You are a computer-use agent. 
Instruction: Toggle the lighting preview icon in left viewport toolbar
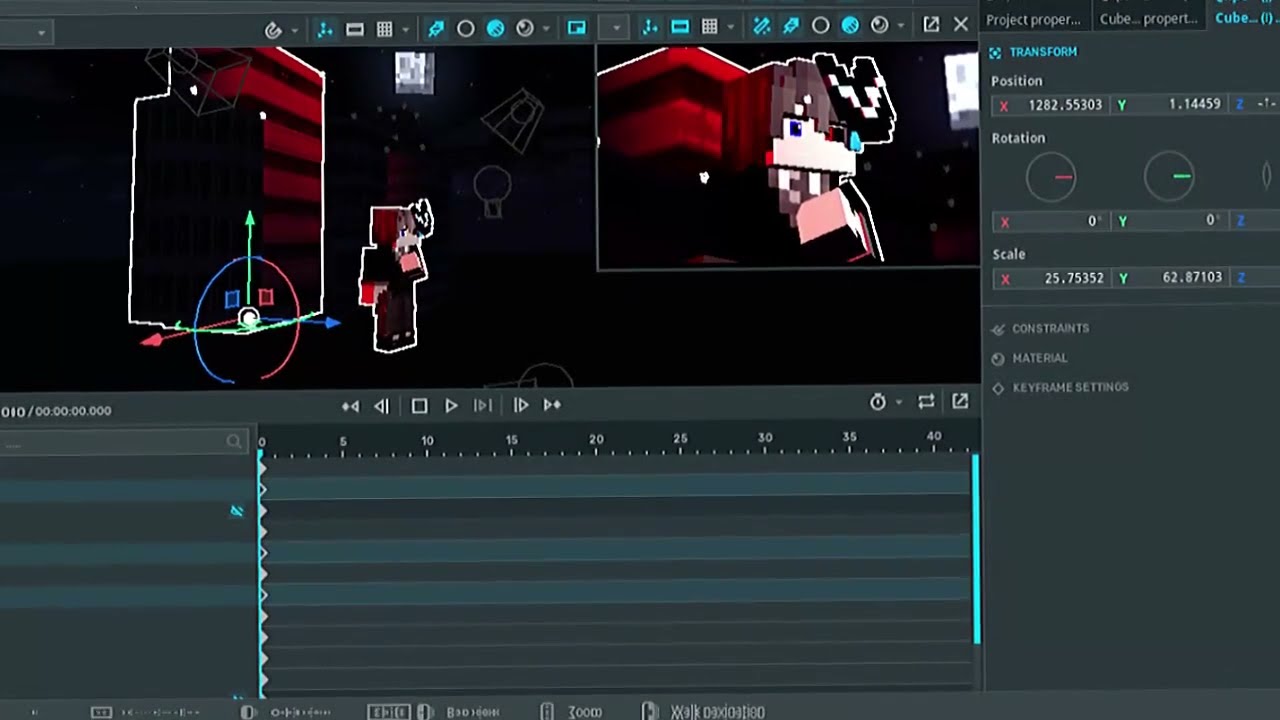[x=436, y=29]
